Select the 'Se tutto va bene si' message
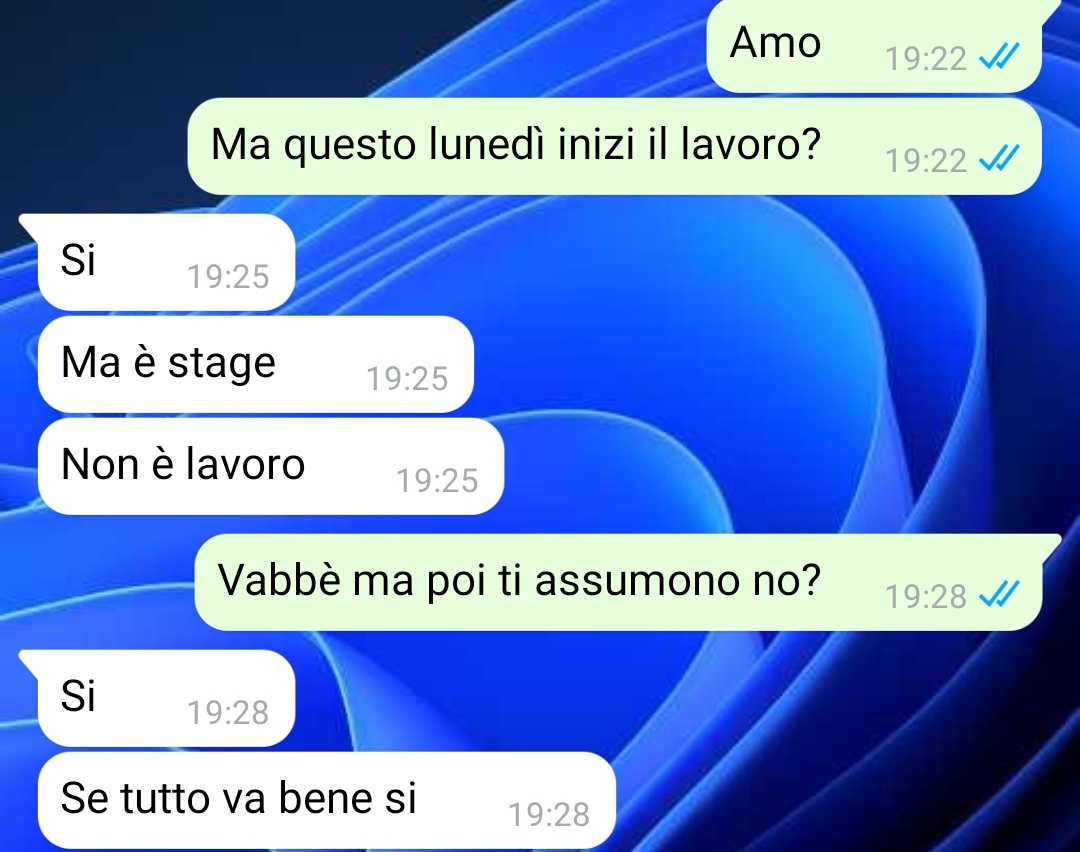This screenshot has width=1080, height=852. 326,800
